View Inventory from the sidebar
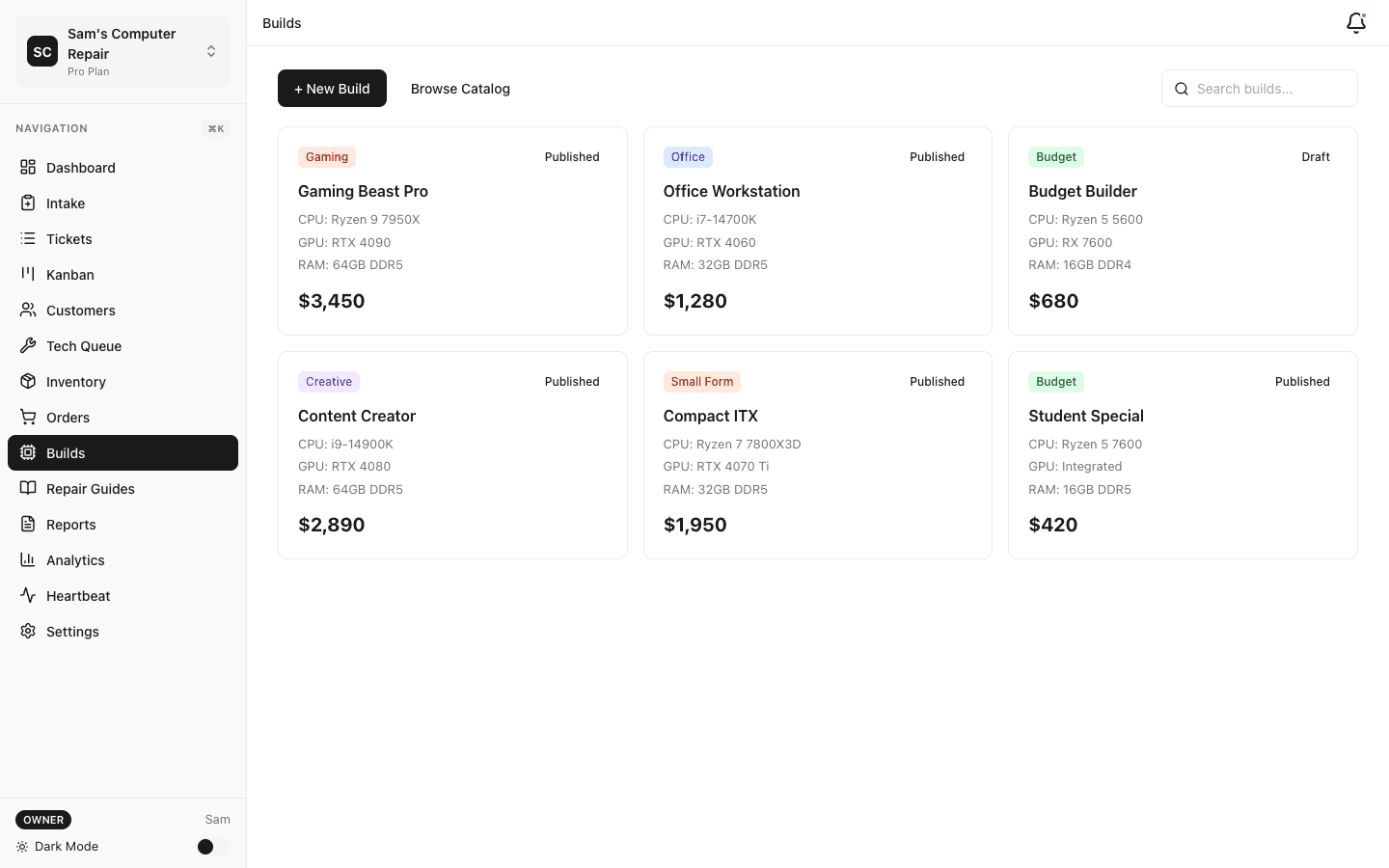 click(x=75, y=382)
